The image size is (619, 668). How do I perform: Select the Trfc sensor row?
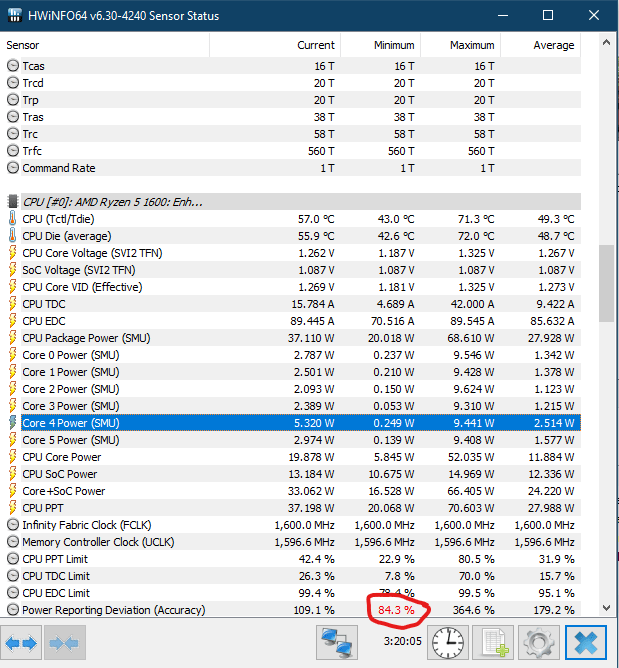(x=294, y=151)
